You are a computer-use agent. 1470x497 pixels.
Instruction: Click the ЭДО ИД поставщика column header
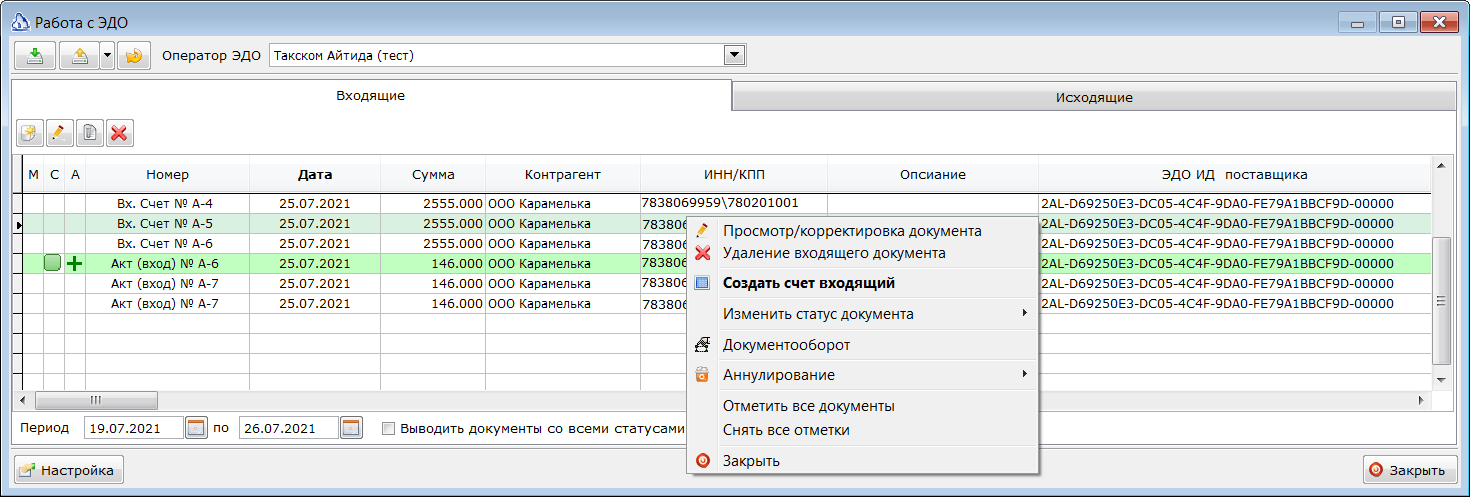pos(1234,174)
